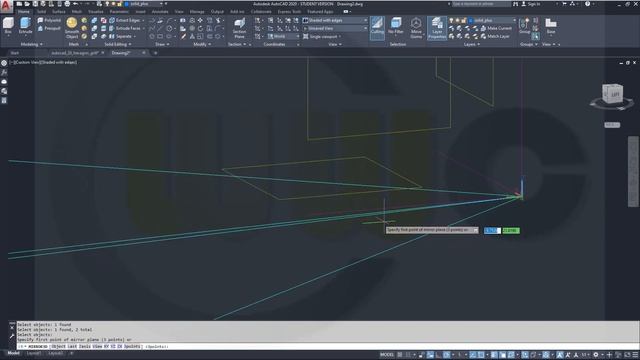Open the Help question mark icon
This screenshot has height=360, width=640.
[587, 4]
